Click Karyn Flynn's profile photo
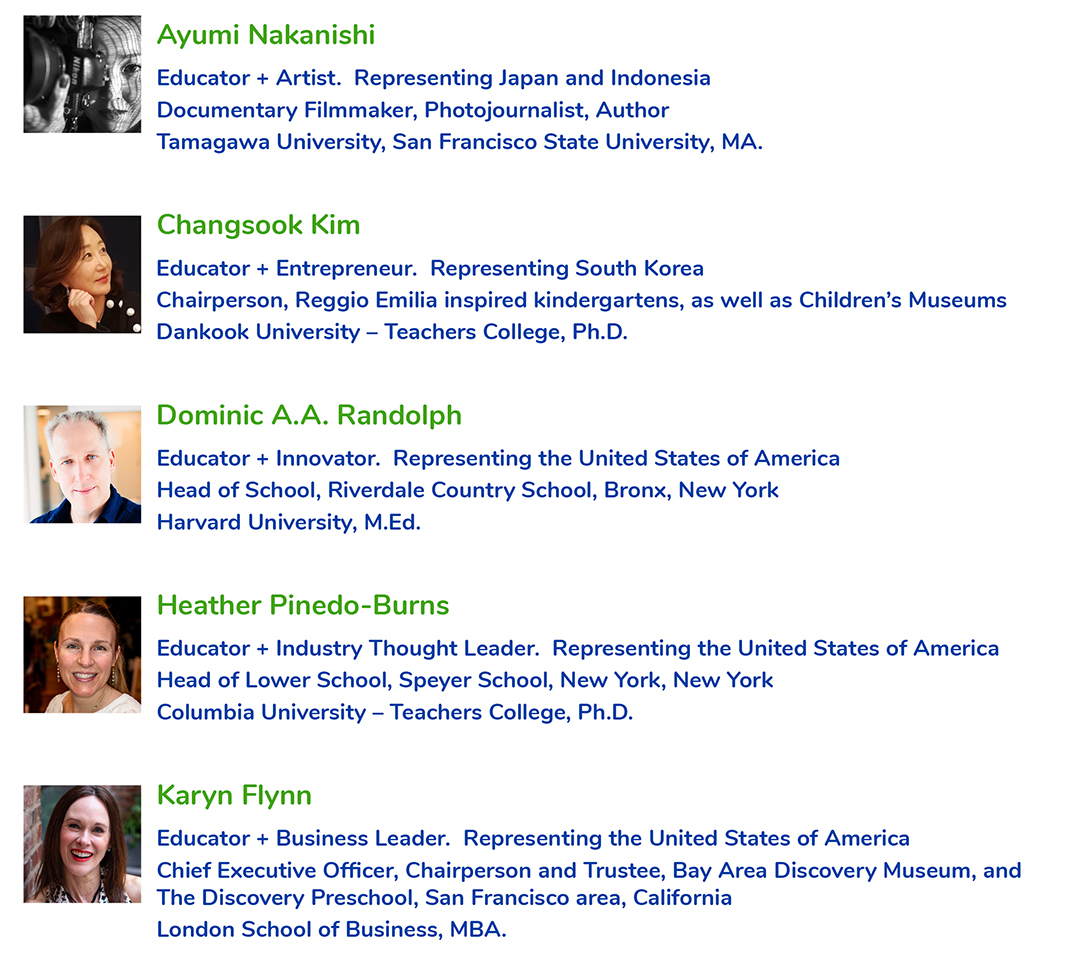 (82, 844)
